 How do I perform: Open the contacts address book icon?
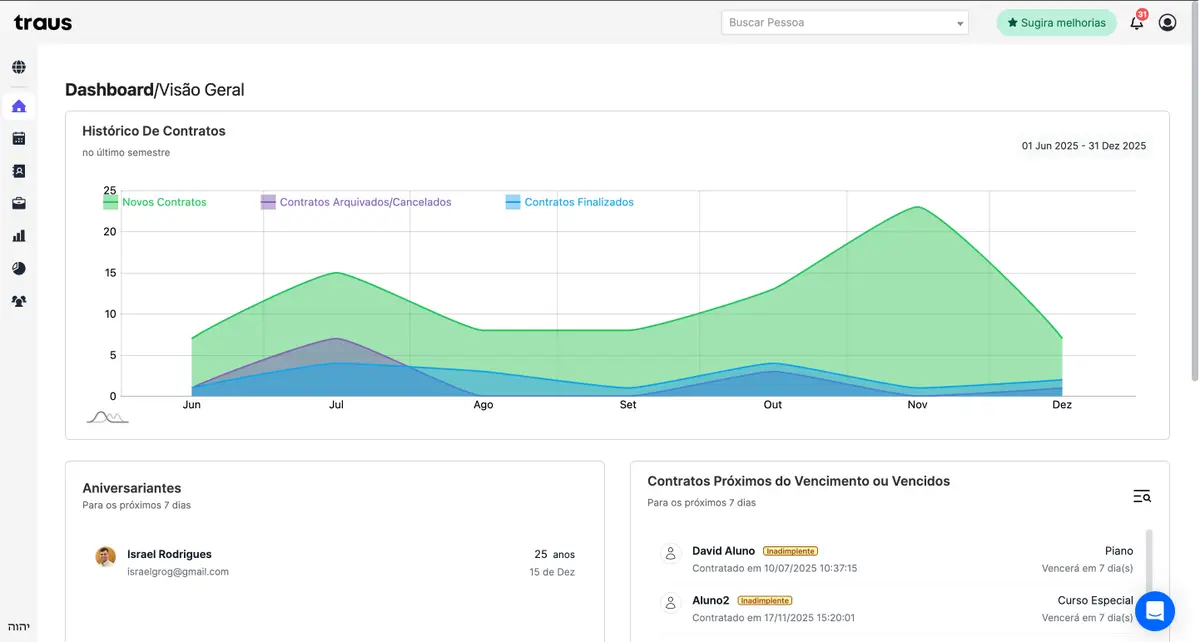(x=19, y=171)
